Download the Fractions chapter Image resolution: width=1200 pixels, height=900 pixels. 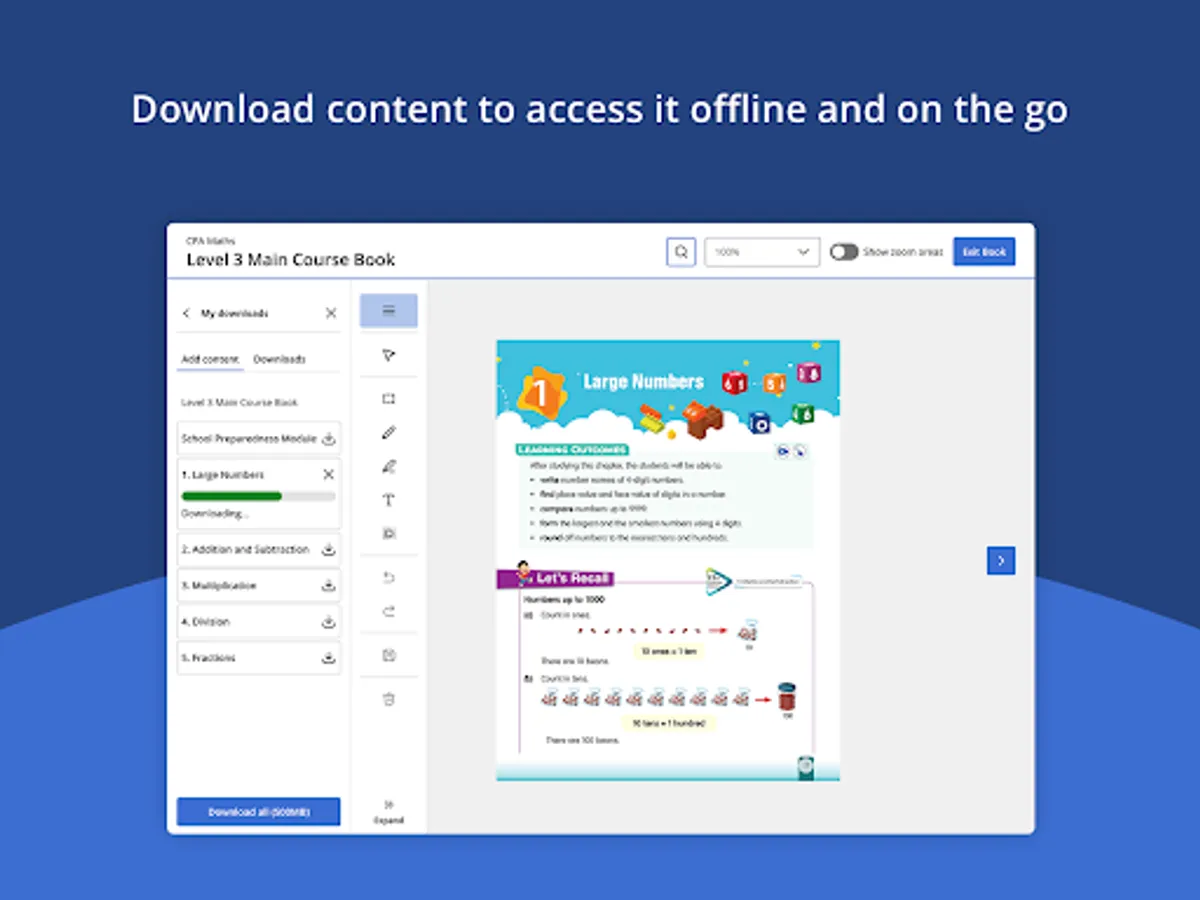tap(329, 658)
